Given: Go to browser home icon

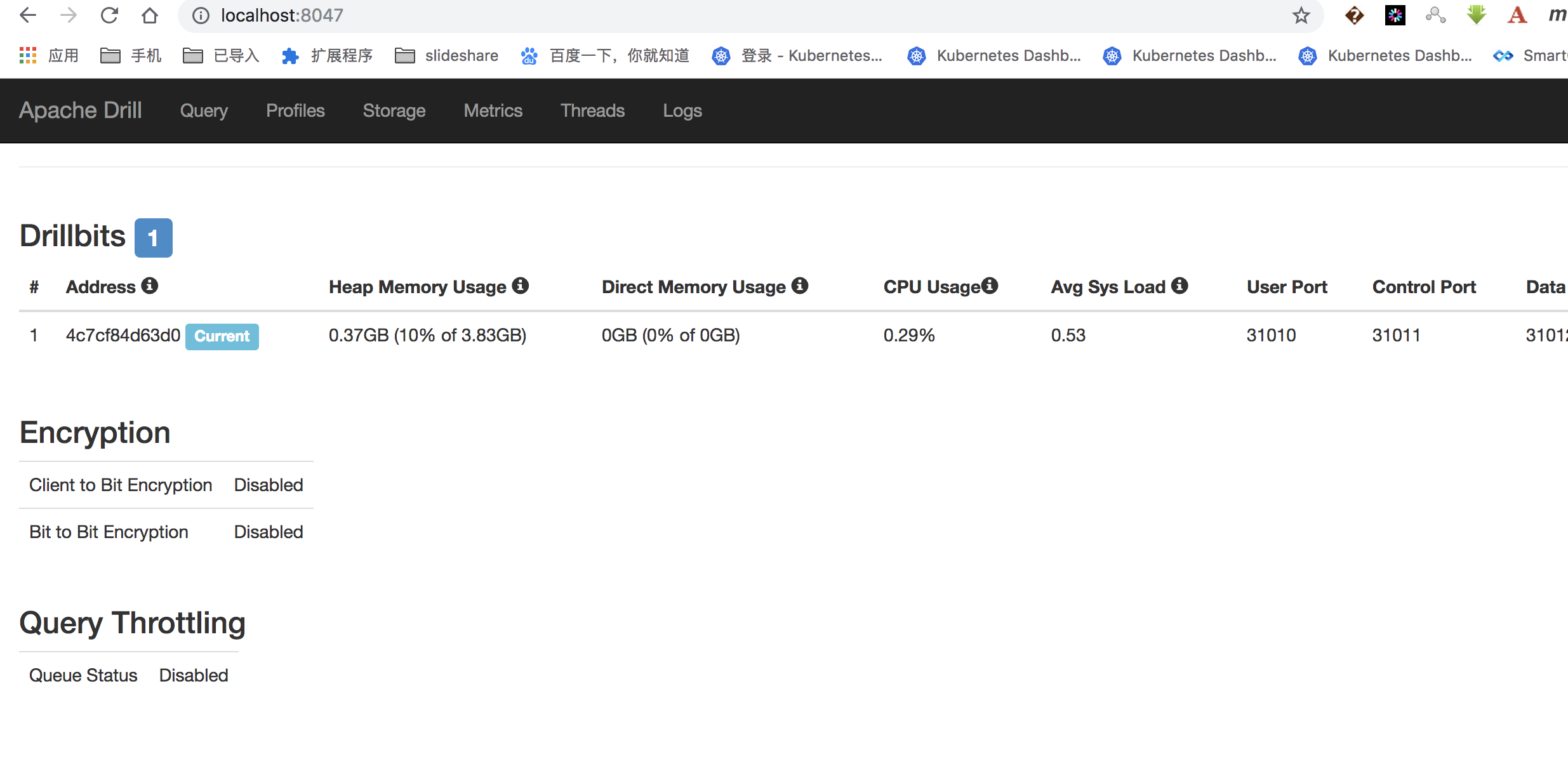Looking at the screenshot, I should (x=150, y=15).
